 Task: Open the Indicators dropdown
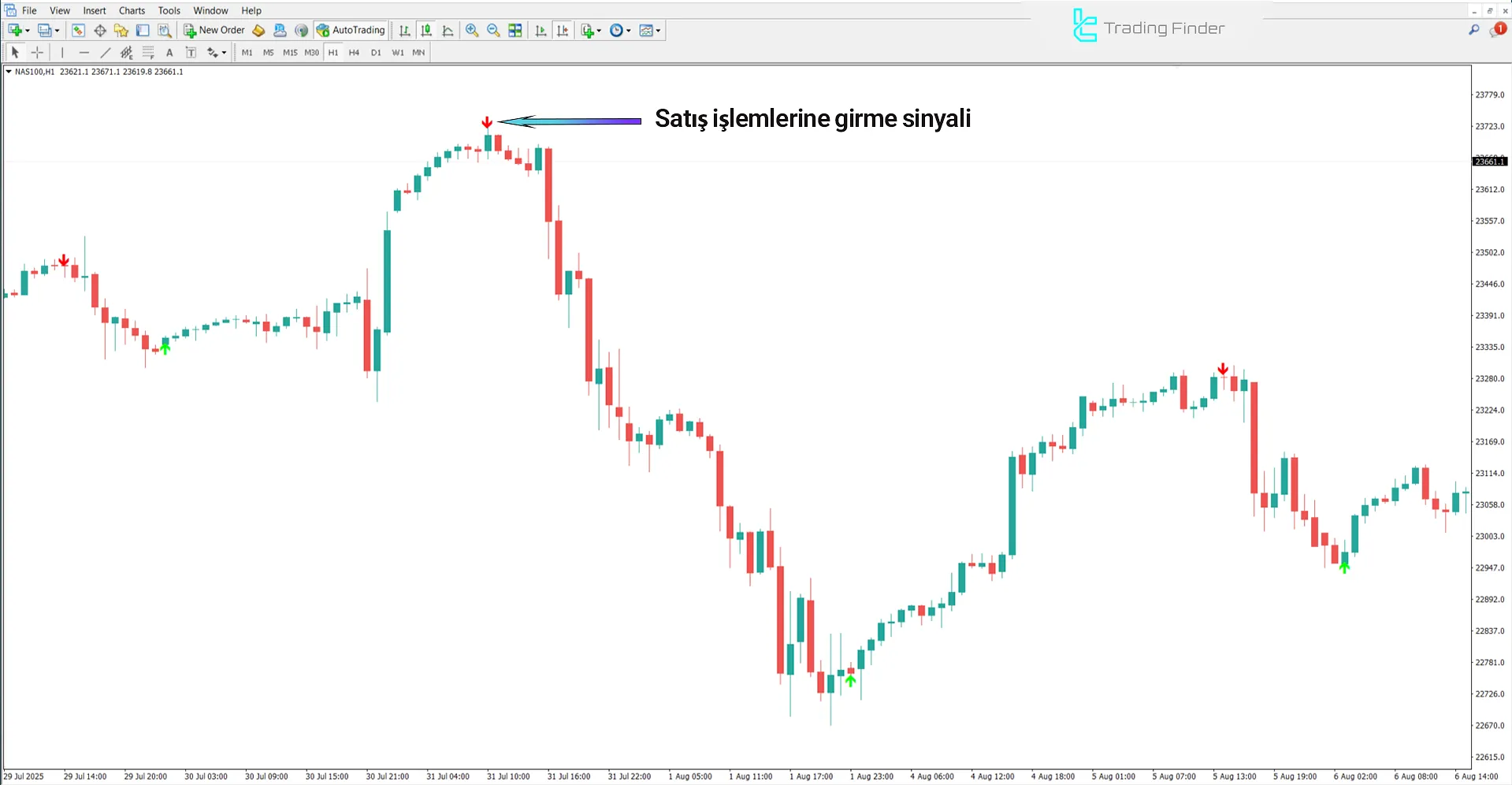click(589, 30)
